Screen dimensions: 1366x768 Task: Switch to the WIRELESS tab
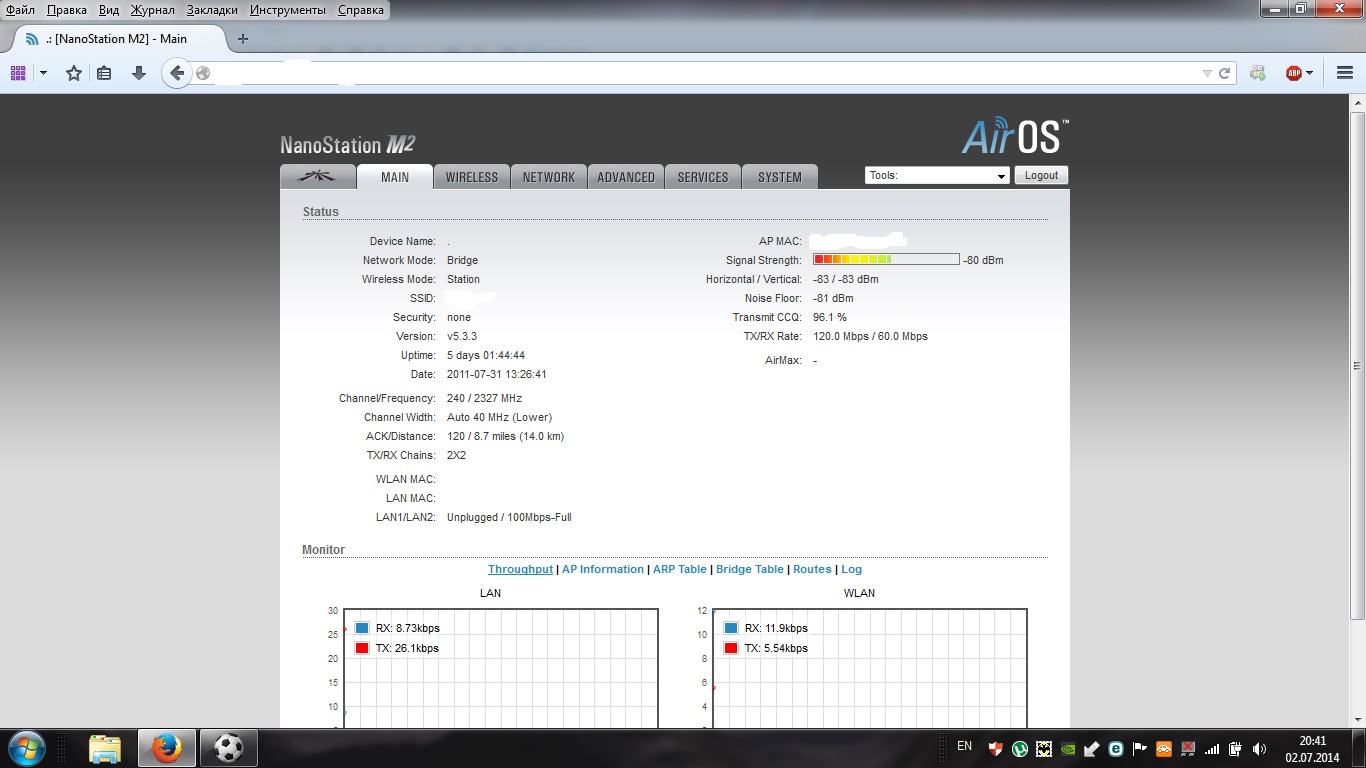(x=471, y=177)
